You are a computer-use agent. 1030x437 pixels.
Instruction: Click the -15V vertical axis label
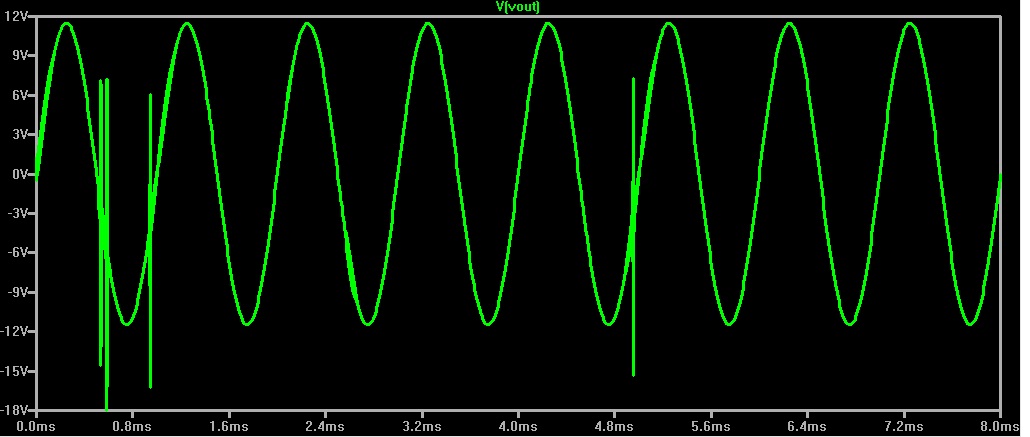point(14,371)
